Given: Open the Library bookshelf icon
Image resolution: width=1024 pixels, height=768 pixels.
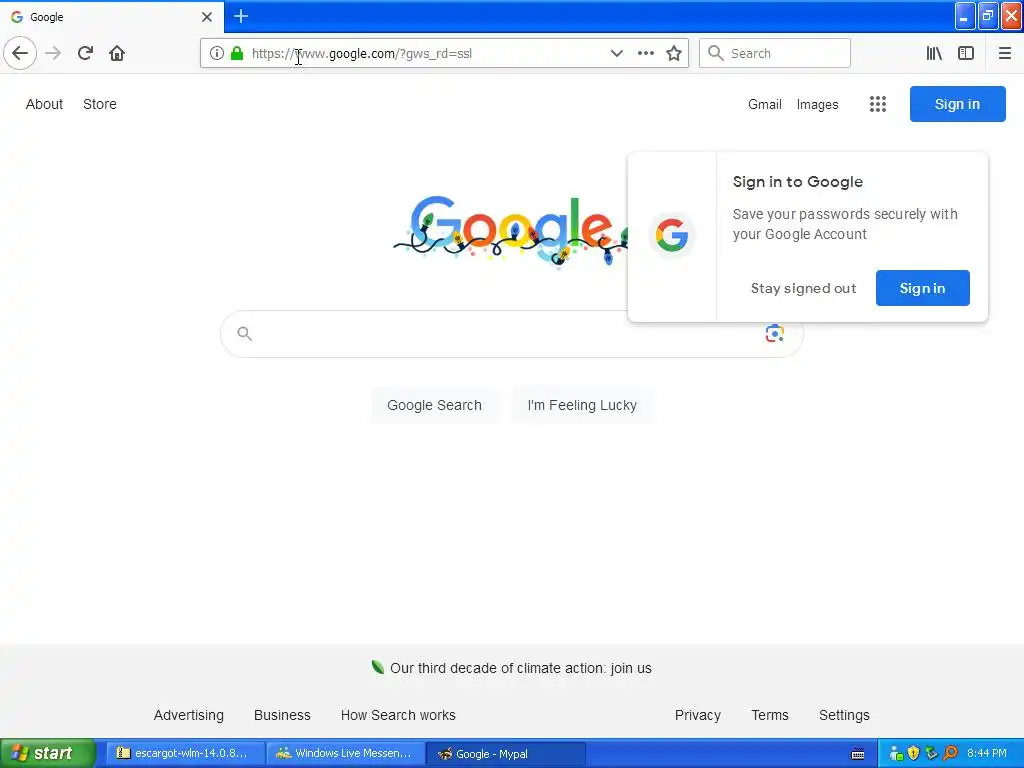Looking at the screenshot, I should [x=934, y=54].
